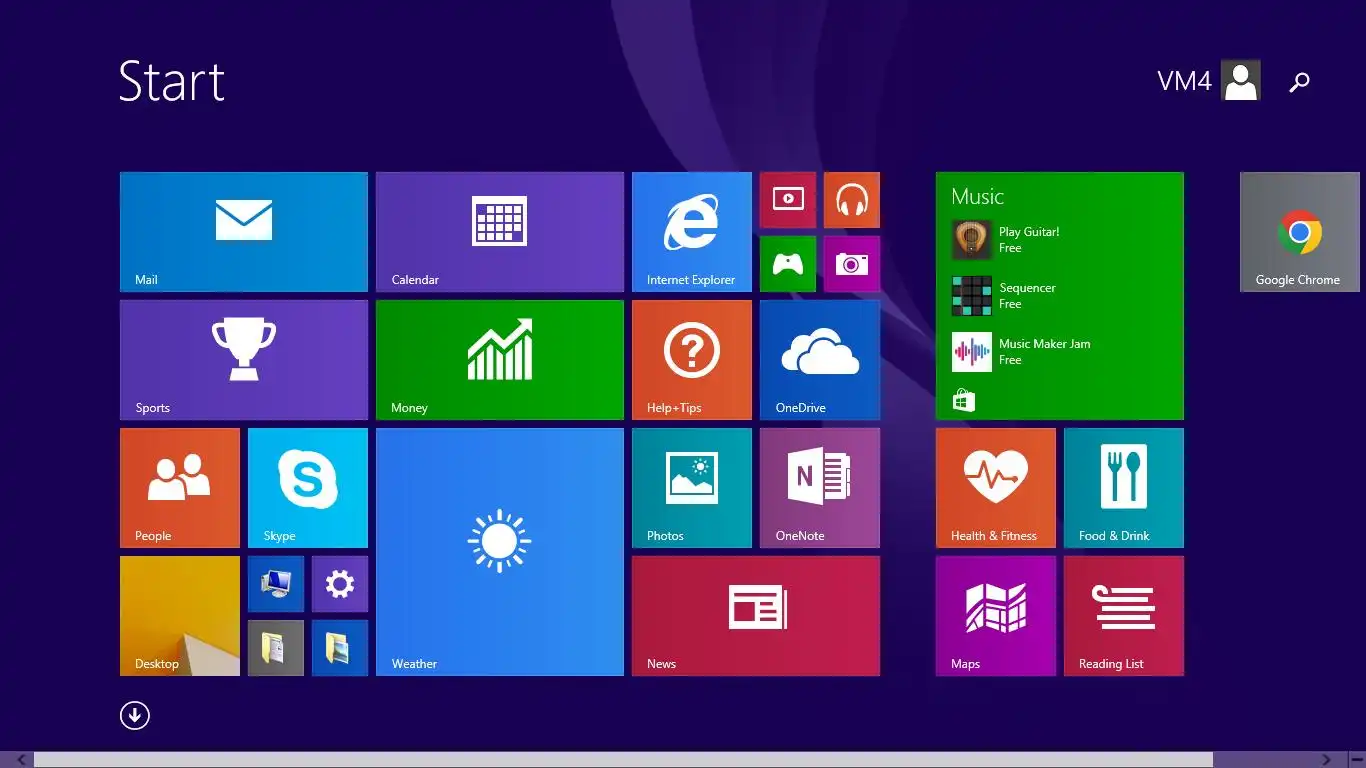The width and height of the screenshot is (1366, 768).
Task: Launch the Calendar tile
Action: (x=500, y=232)
